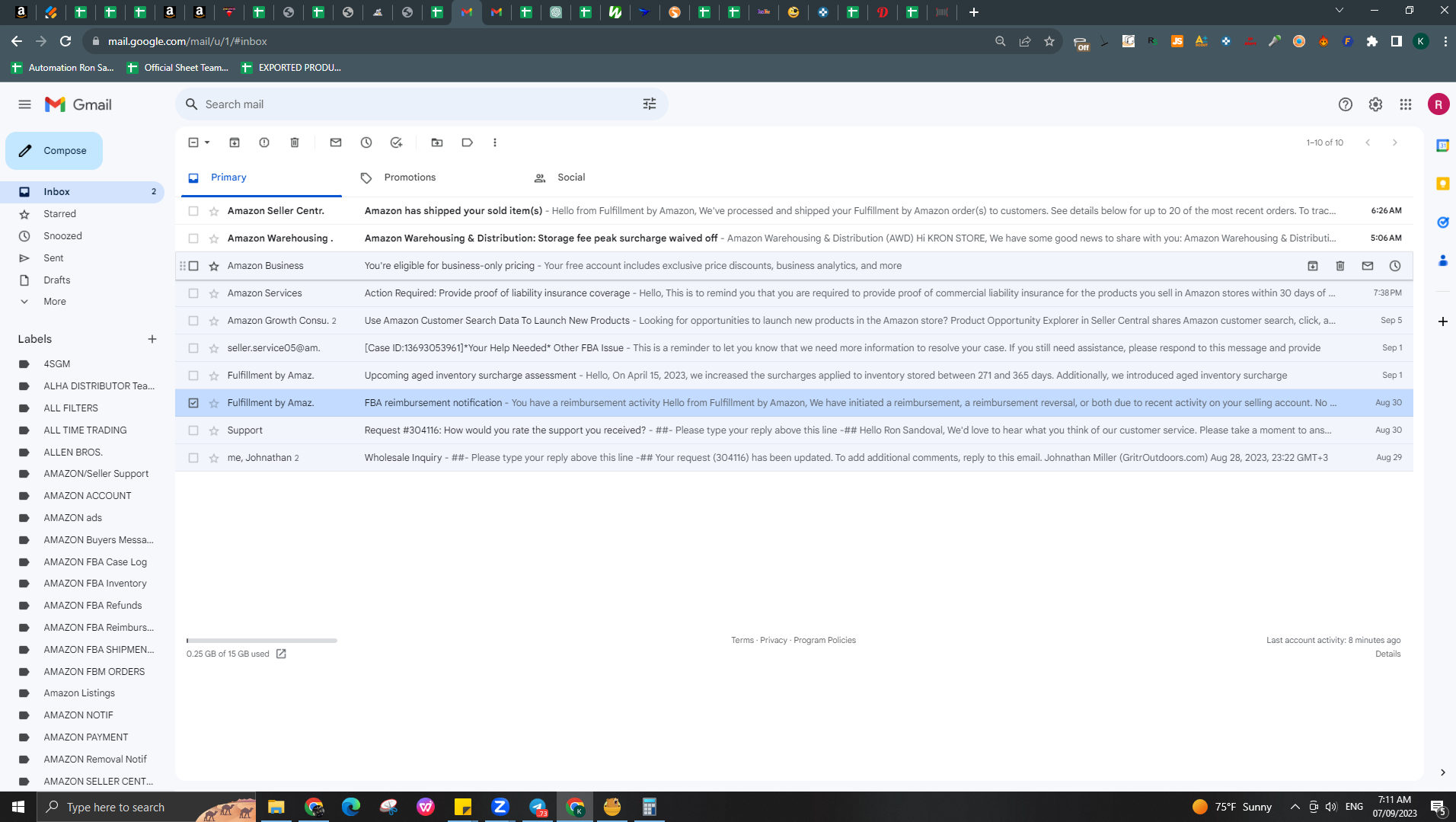Click the storage usage progress bar

click(262, 641)
